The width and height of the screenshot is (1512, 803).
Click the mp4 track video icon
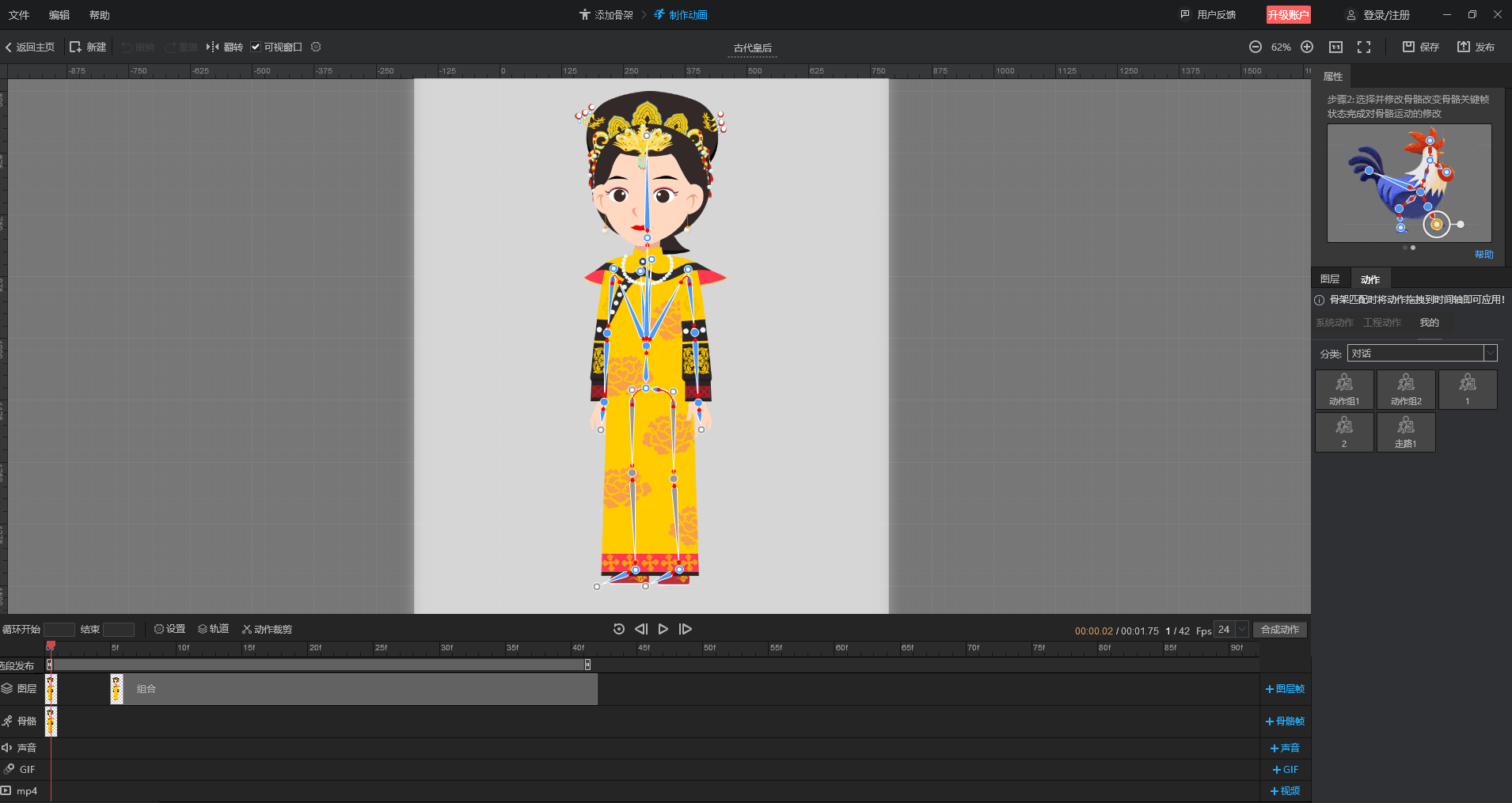point(6,790)
